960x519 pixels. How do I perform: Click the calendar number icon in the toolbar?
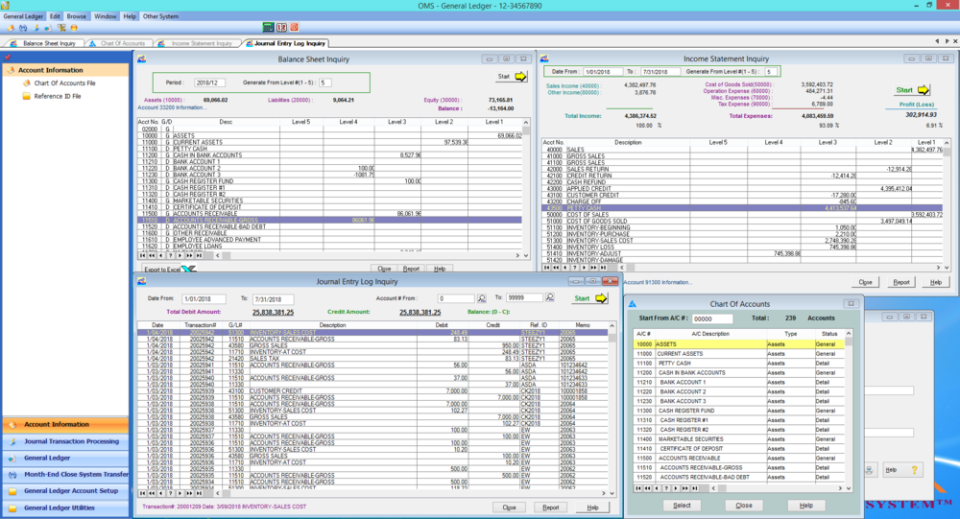[x=281, y=28]
